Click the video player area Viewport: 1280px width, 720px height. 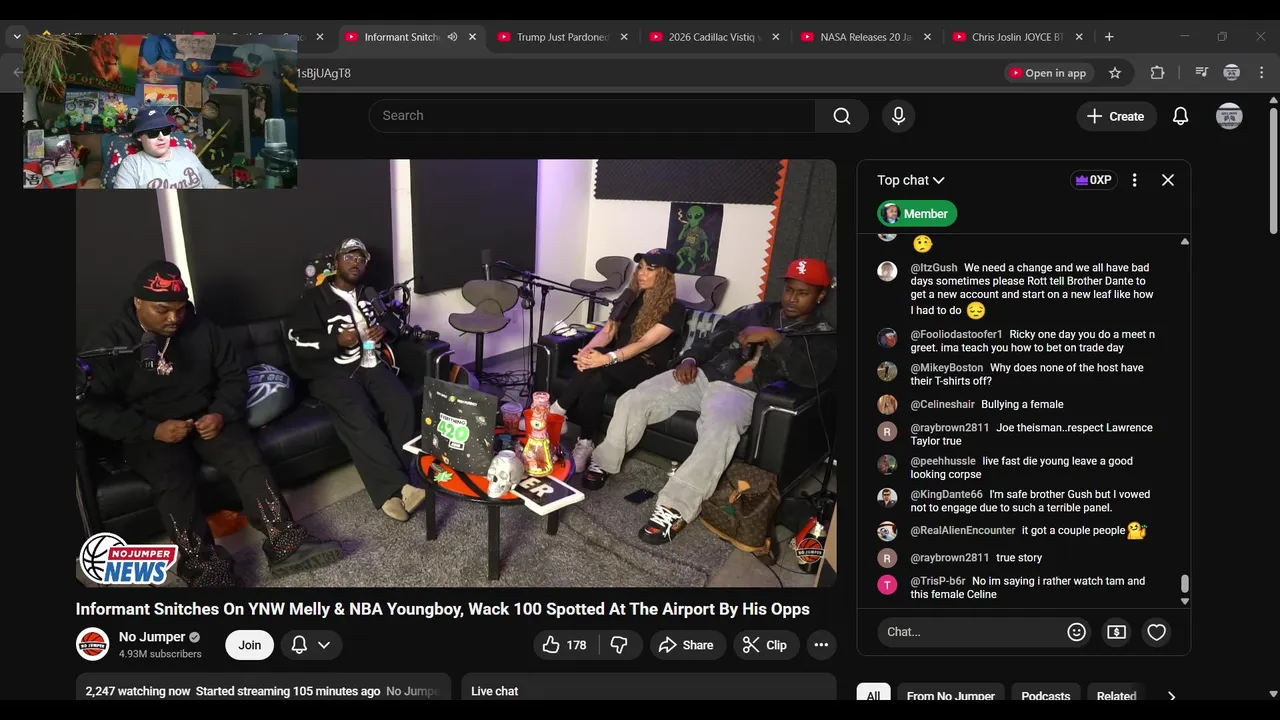(456, 373)
